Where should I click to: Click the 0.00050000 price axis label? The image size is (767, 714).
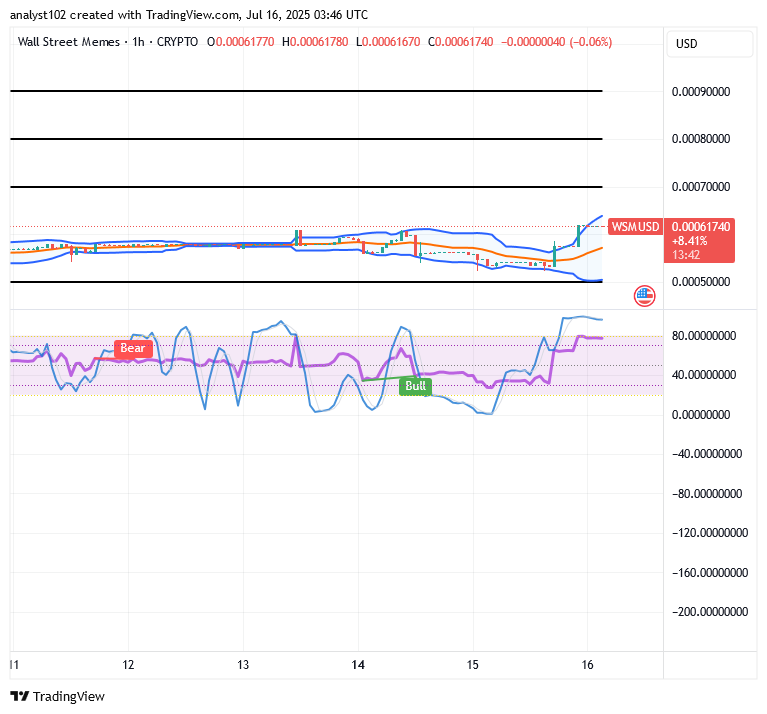(x=700, y=282)
